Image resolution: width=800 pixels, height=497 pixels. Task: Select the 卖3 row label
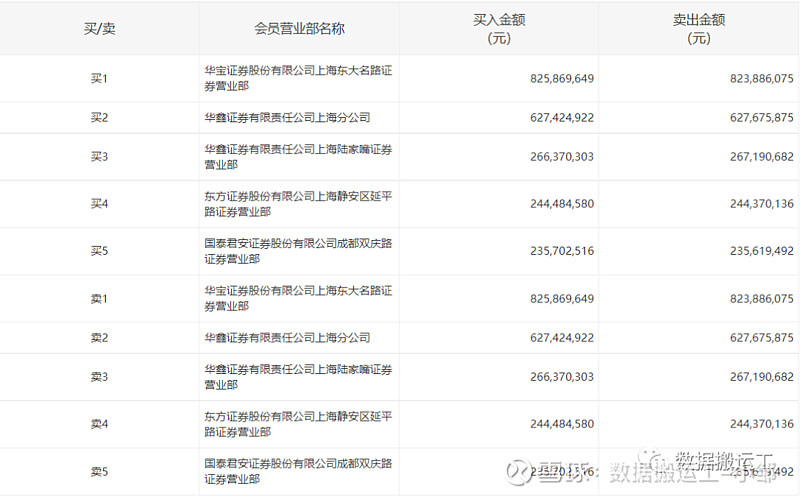99,377
